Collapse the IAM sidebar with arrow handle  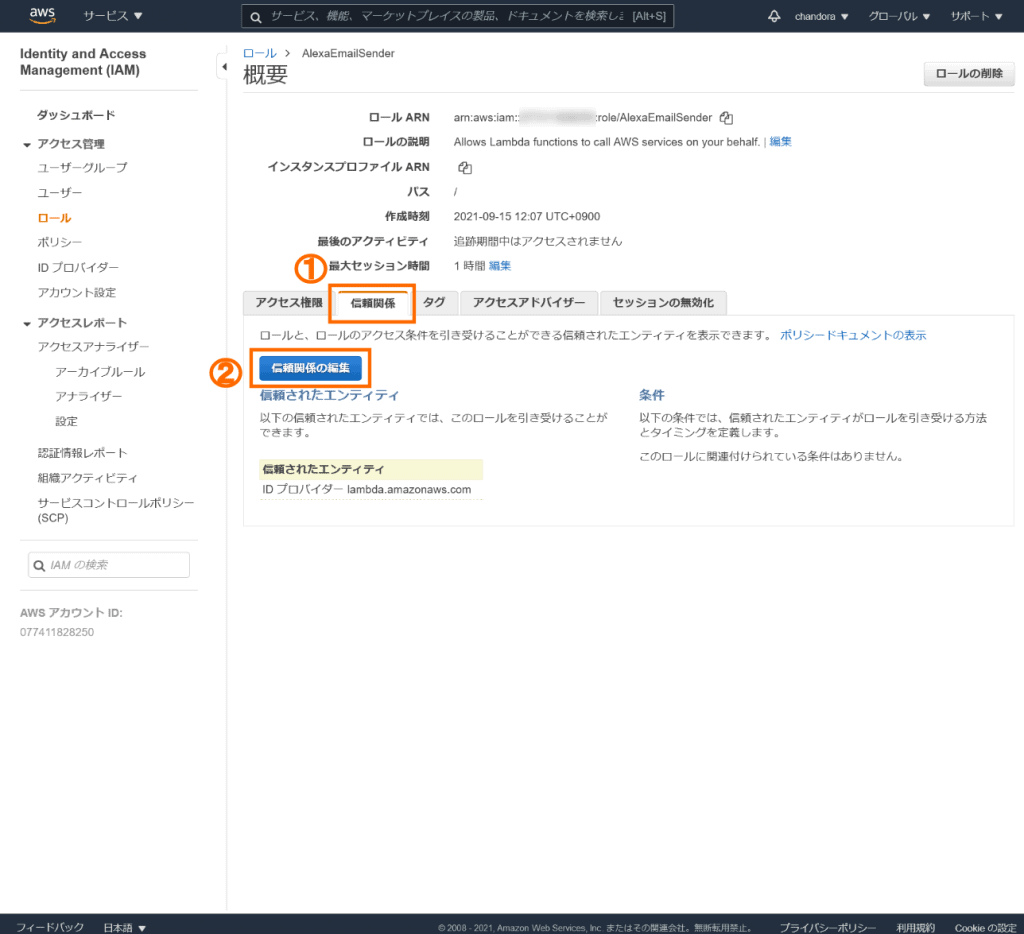click(224, 67)
